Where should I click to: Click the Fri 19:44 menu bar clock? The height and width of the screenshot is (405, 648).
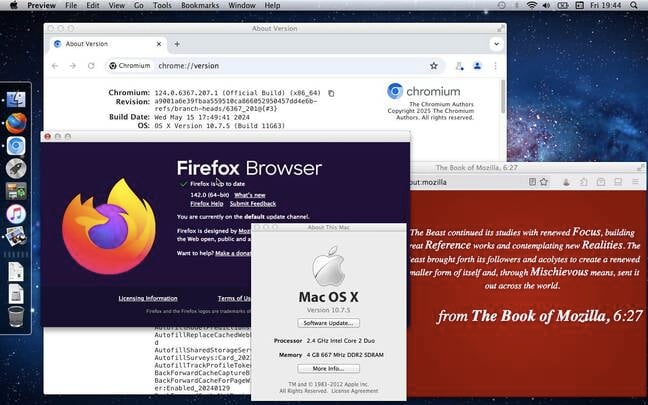(x=606, y=5)
